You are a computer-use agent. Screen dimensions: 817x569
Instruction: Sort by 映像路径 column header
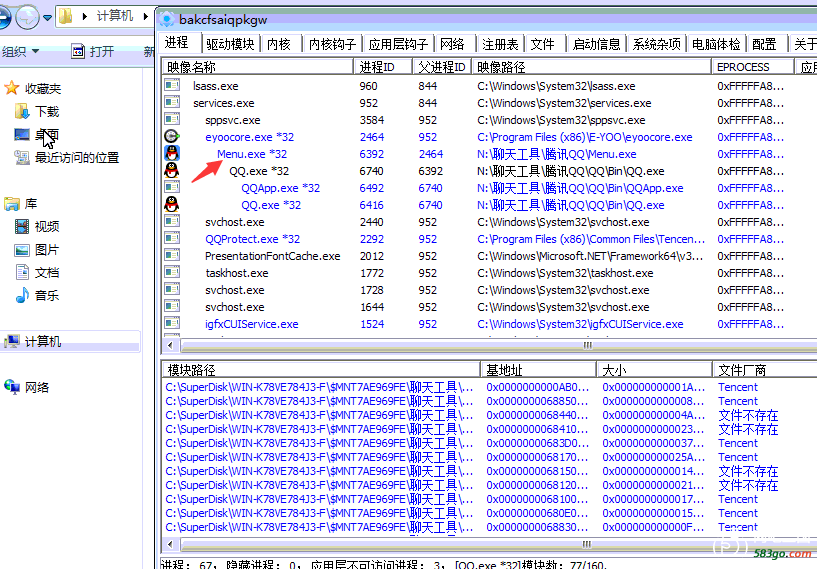point(591,67)
